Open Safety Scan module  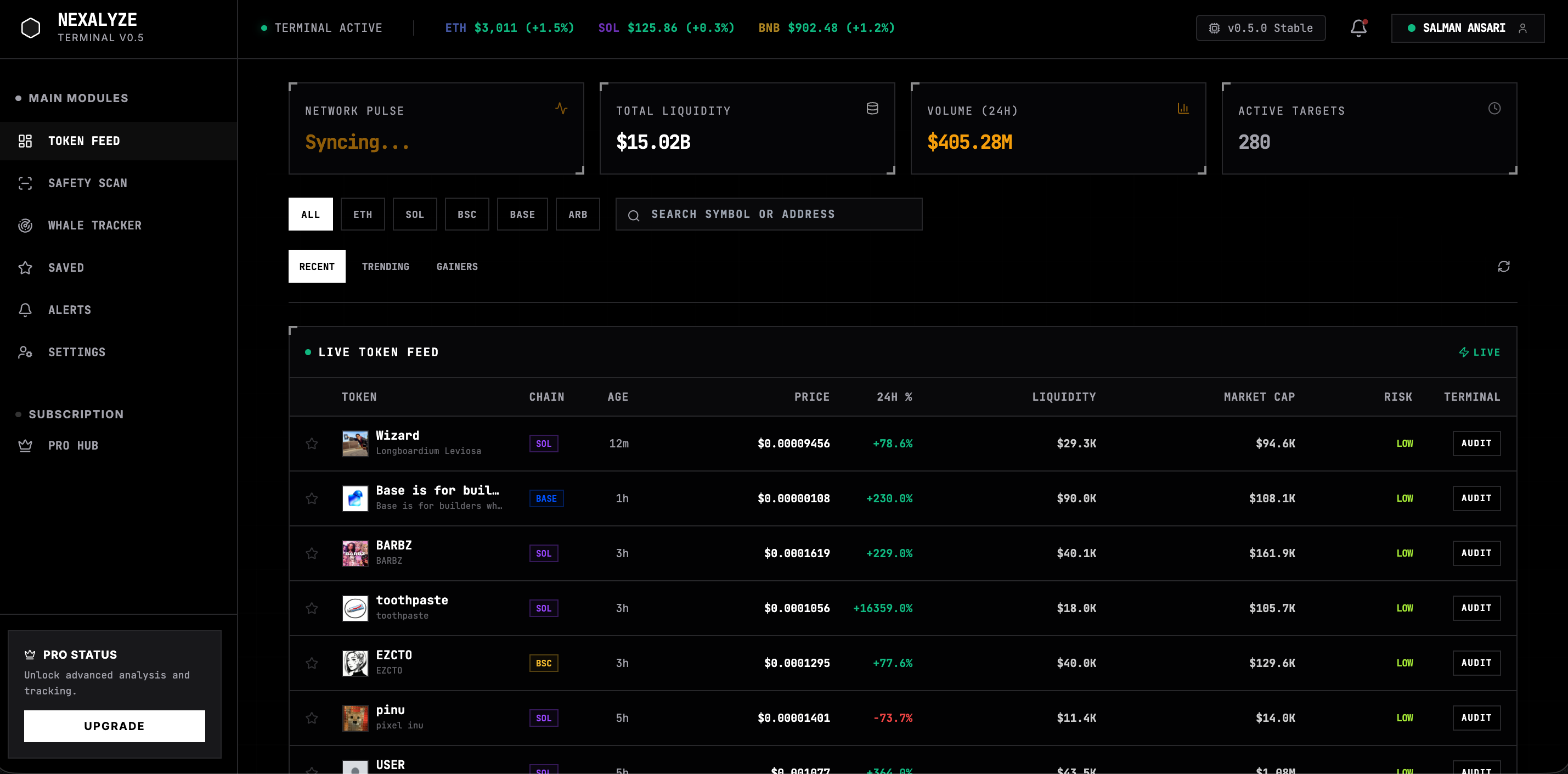pyautogui.click(x=87, y=183)
